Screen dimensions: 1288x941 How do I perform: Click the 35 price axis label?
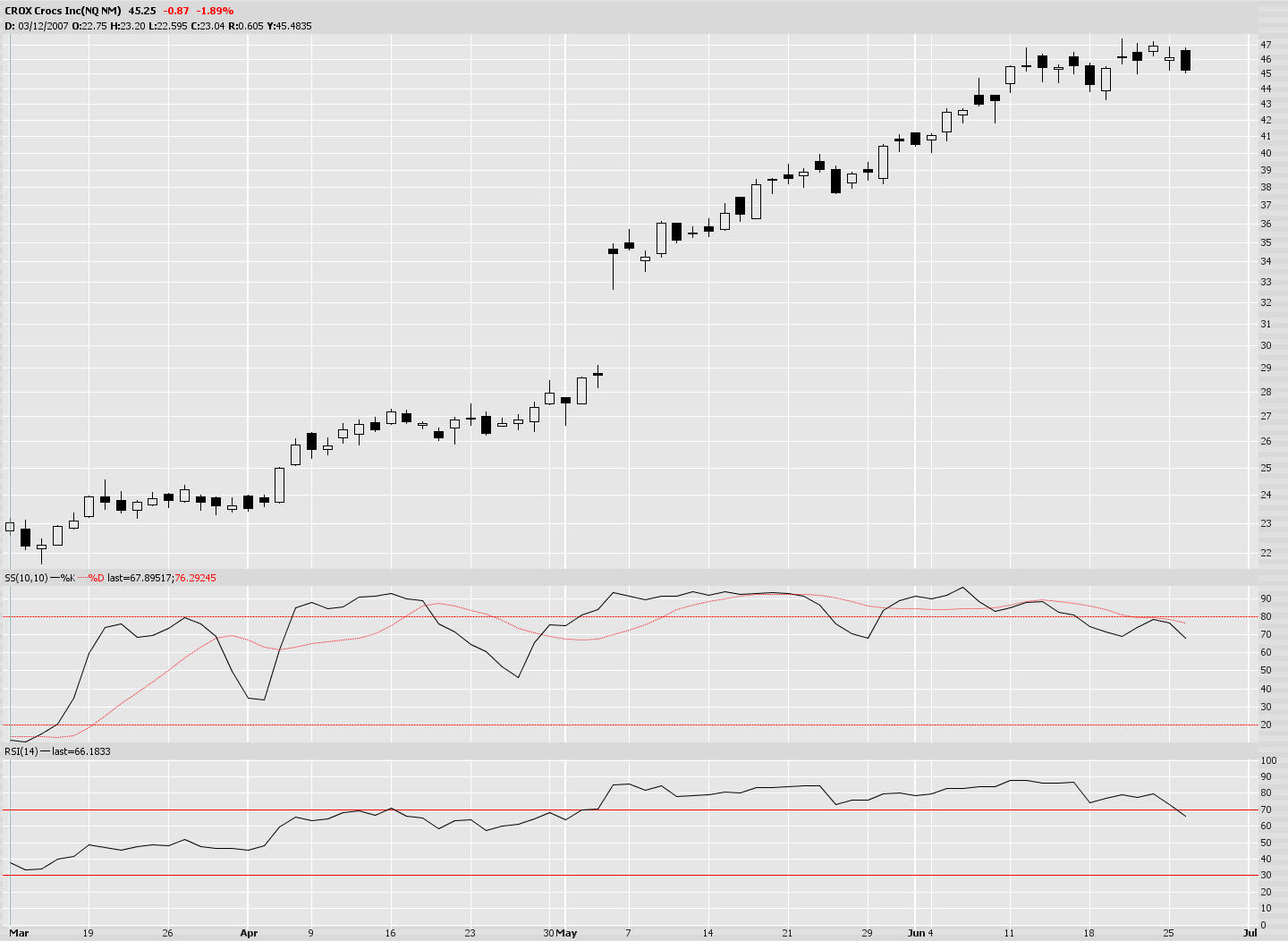pyautogui.click(x=1266, y=242)
